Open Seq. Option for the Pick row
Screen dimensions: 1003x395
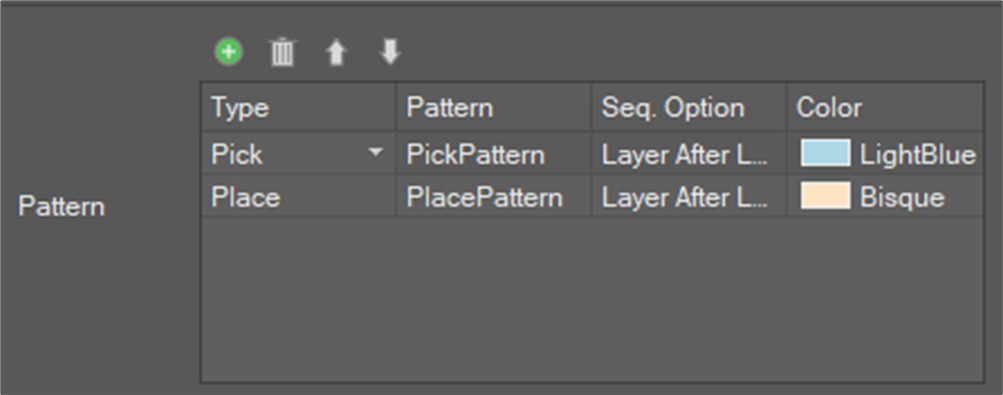tap(689, 154)
